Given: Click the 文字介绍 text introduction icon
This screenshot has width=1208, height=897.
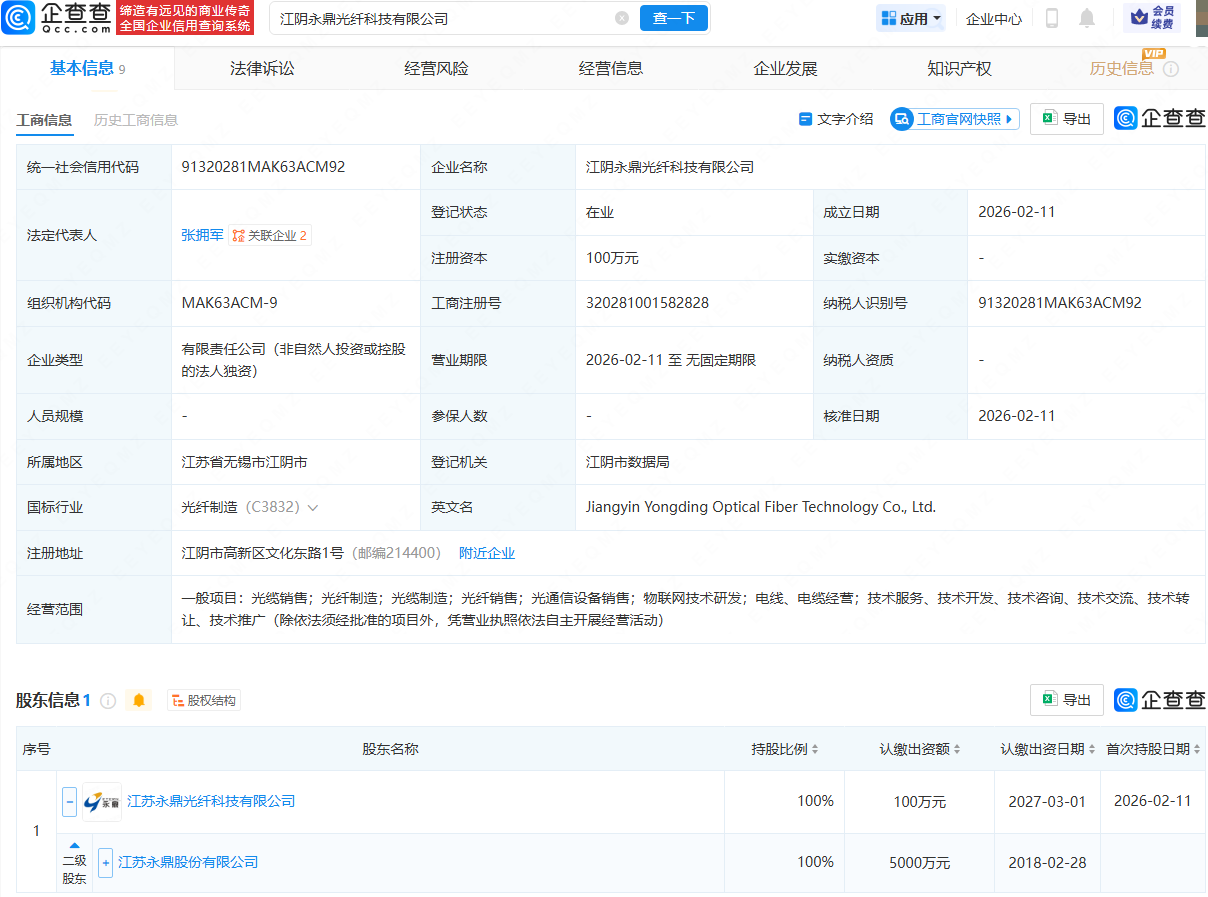Looking at the screenshot, I should tap(805, 118).
